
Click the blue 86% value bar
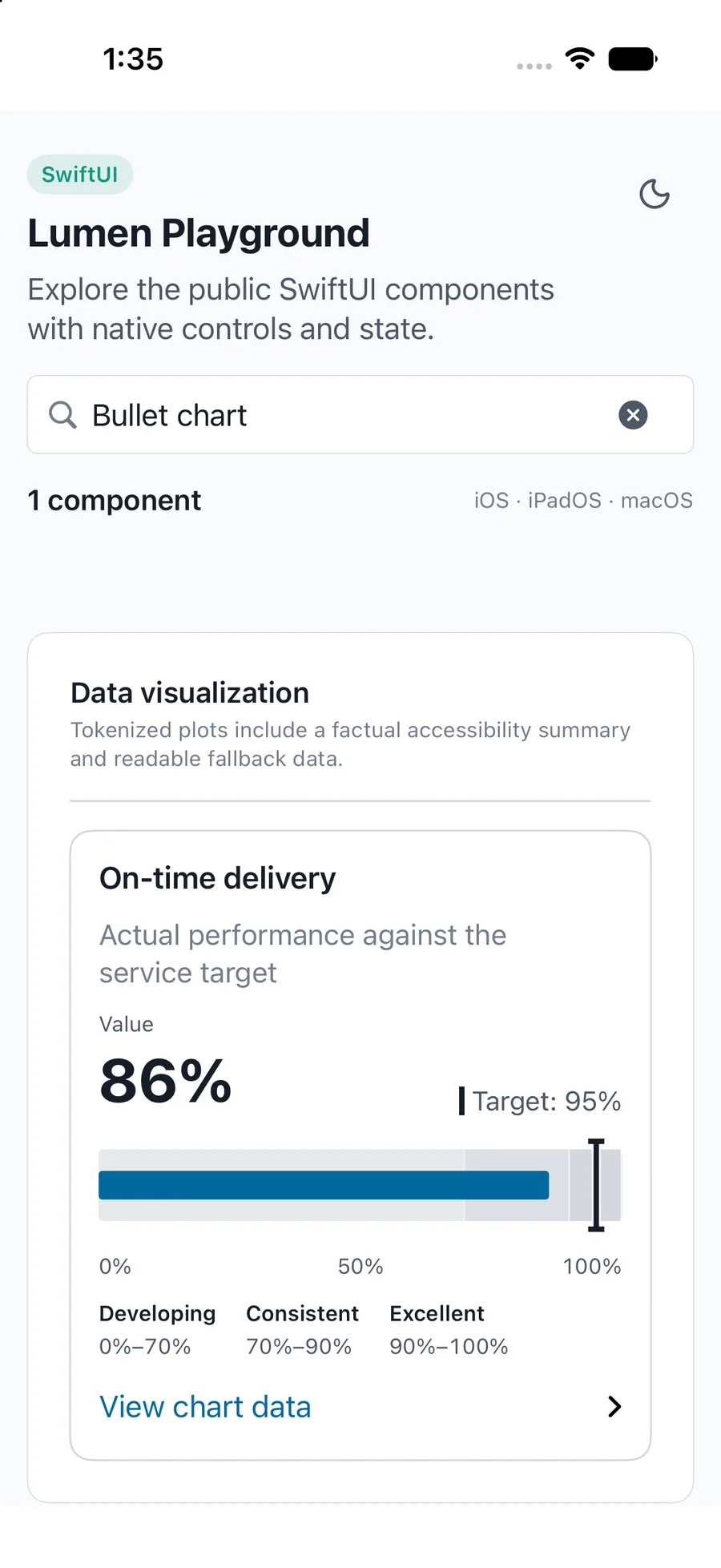pyautogui.click(x=324, y=1185)
